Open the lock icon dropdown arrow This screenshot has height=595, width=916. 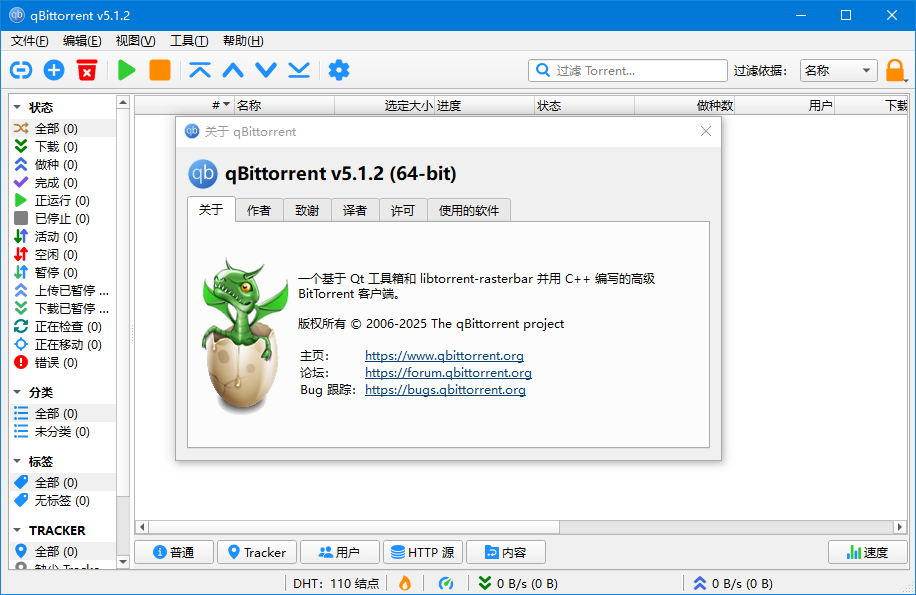point(905,81)
